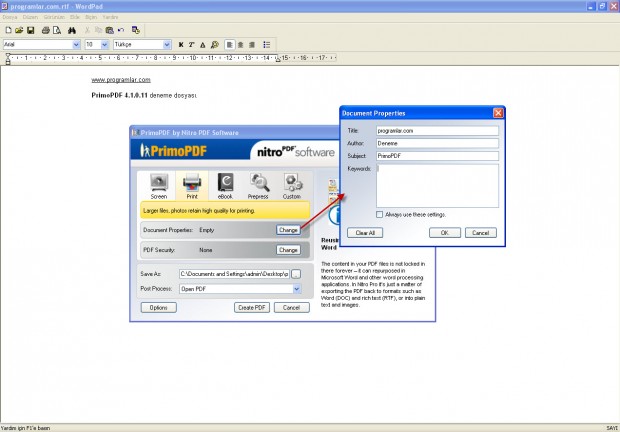
Task: Toggle underline formatting (A)
Action: coord(203,45)
